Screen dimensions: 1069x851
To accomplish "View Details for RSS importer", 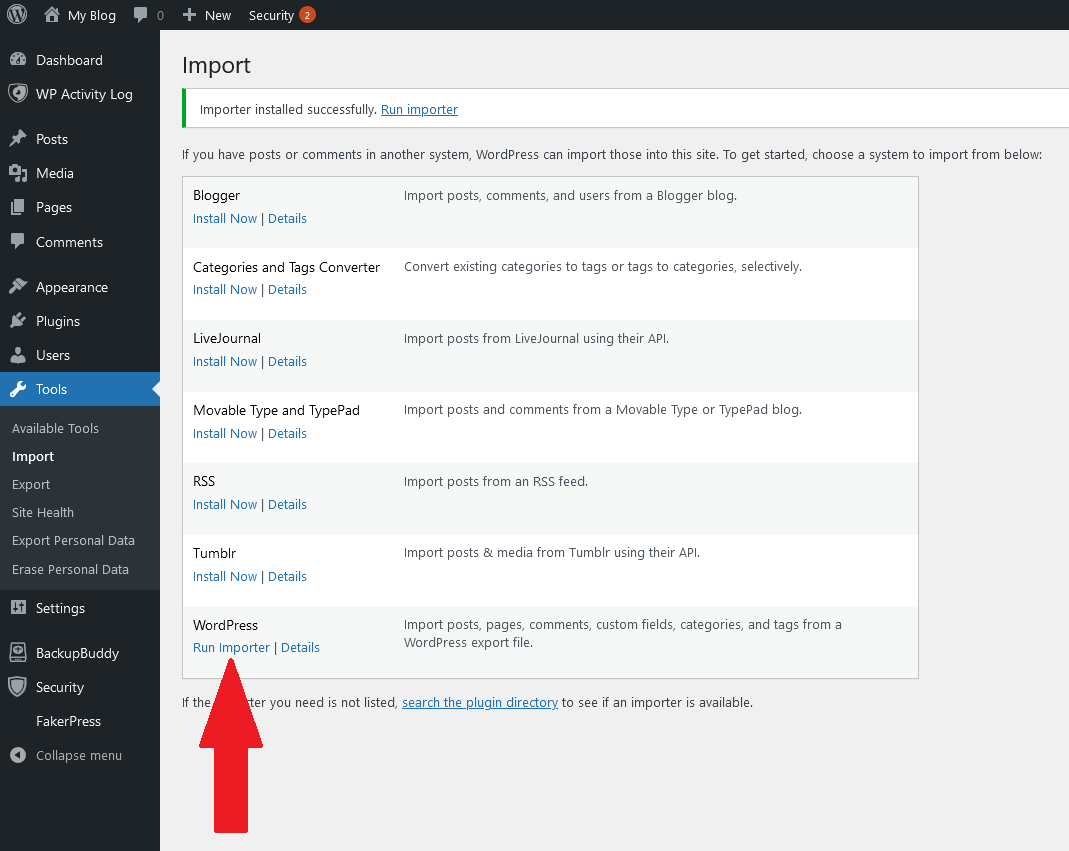I will [287, 504].
